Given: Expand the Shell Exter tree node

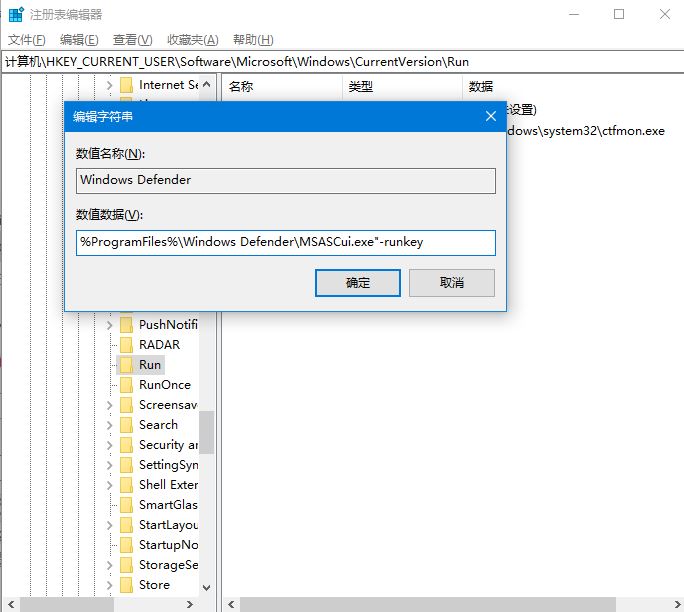Looking at the screenshot, I should coord(109,485).
